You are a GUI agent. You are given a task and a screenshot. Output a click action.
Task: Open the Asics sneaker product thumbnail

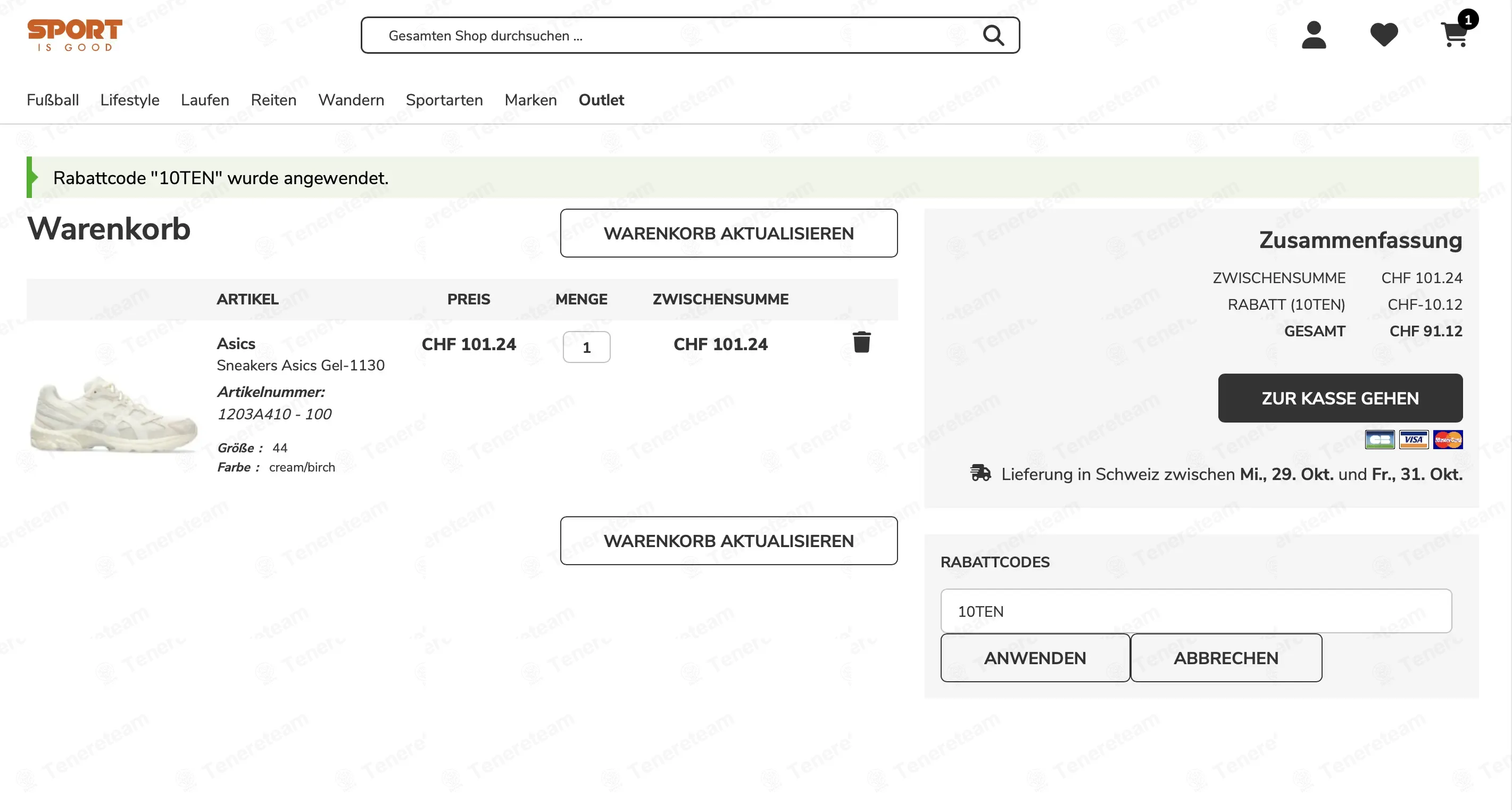pyautogui.click(x=113, y=414)
